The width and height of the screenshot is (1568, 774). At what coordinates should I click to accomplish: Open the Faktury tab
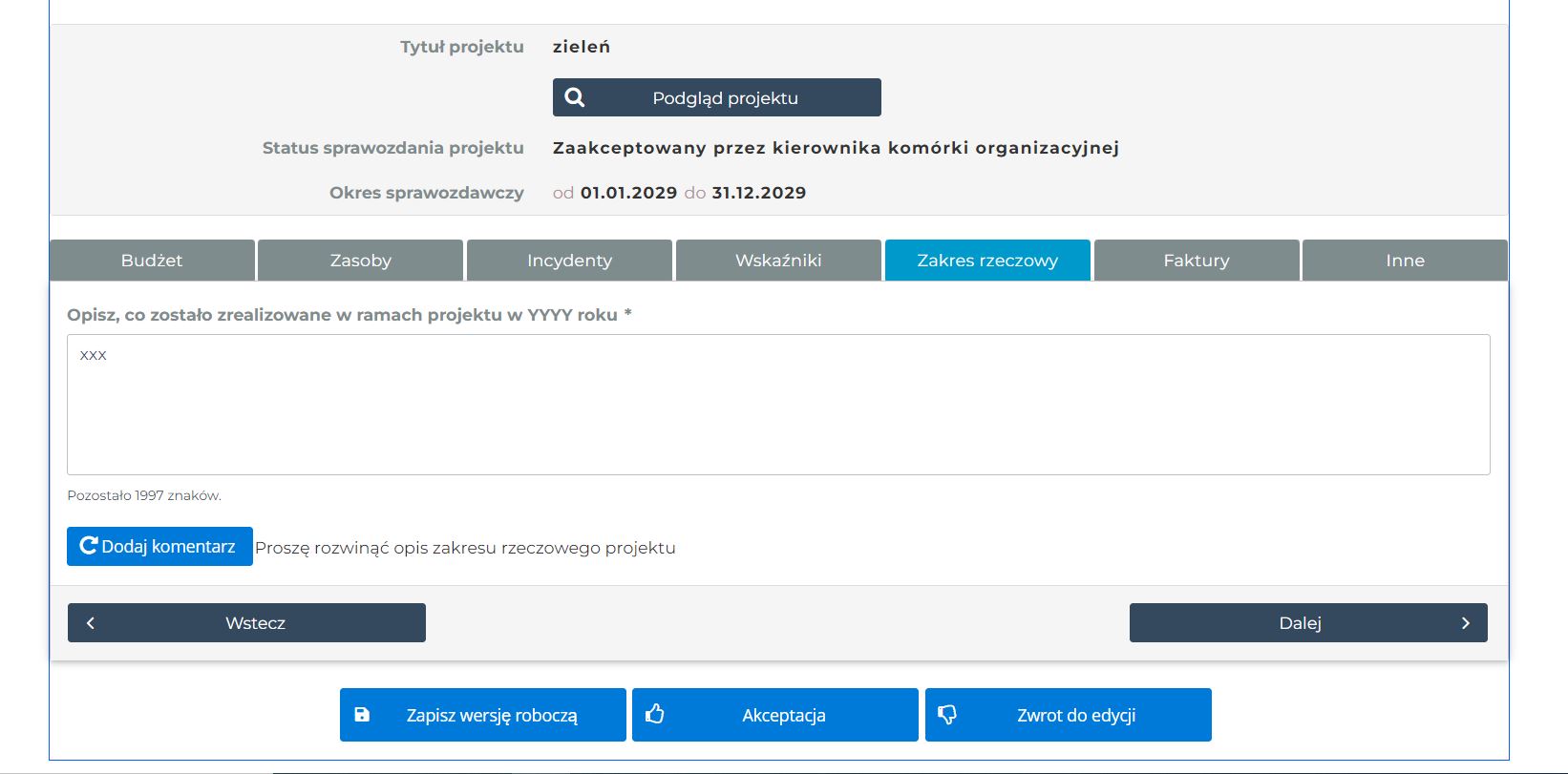1196,261
